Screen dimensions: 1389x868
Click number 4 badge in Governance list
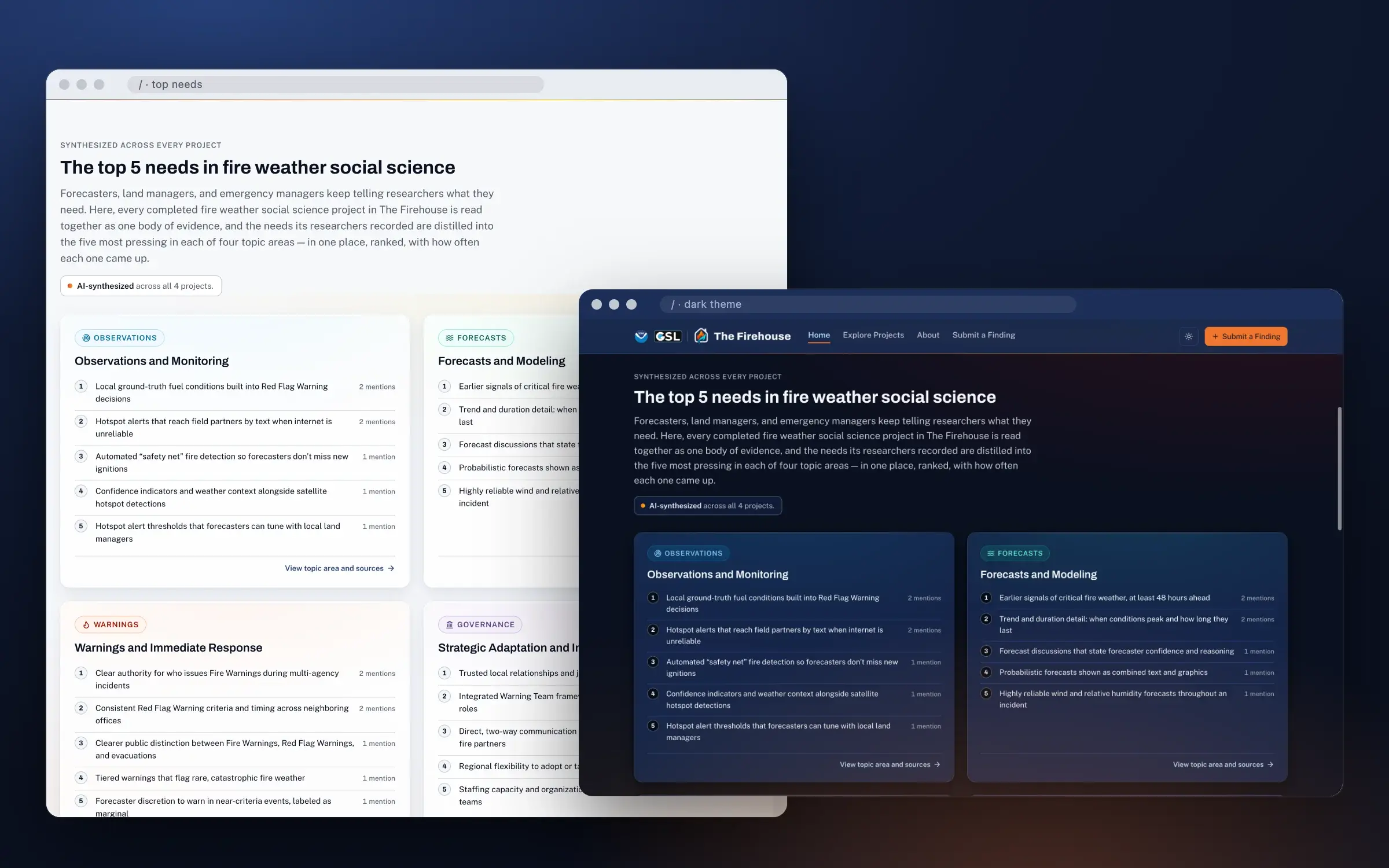[444, 766]
